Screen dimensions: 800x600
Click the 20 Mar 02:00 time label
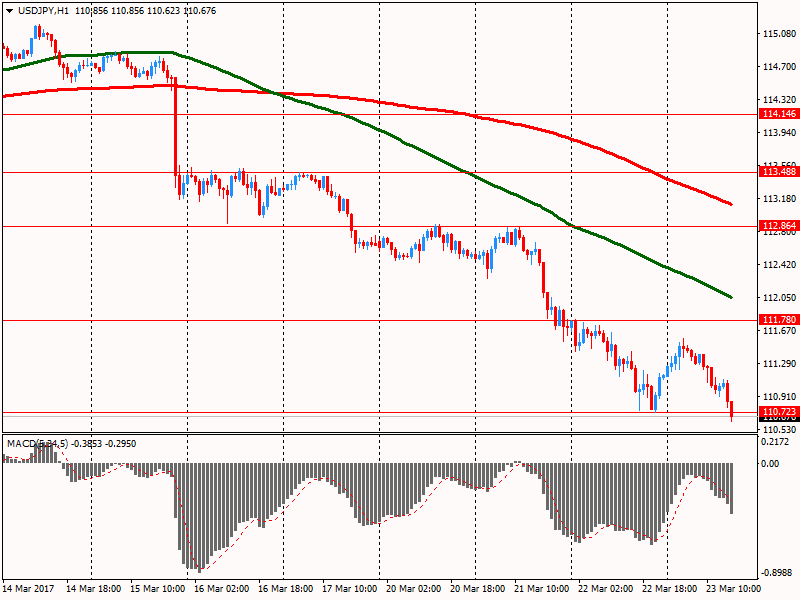pos(414,589)
